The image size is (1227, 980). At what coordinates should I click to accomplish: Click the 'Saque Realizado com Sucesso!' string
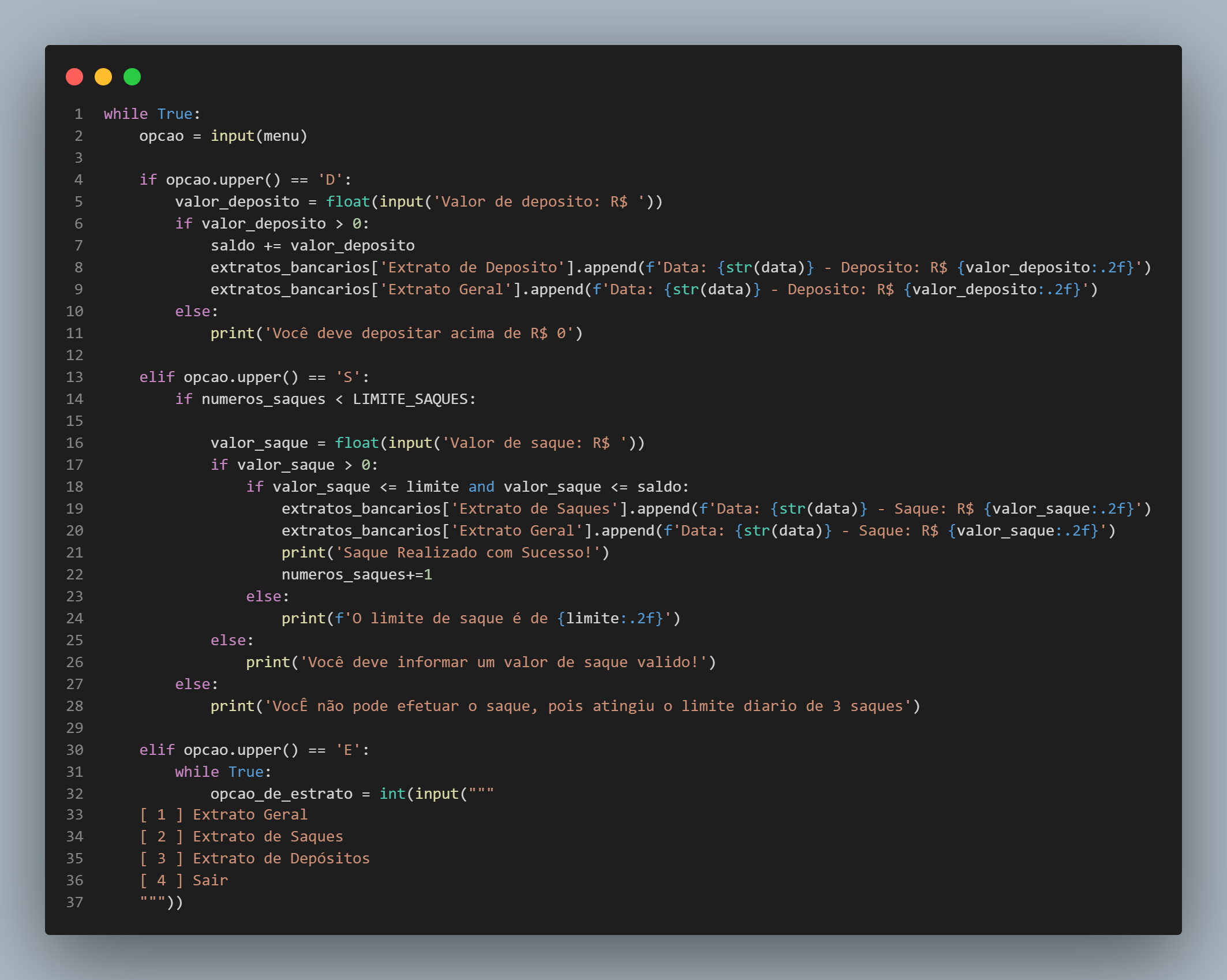pyautogui.click(x=467, y=552)
